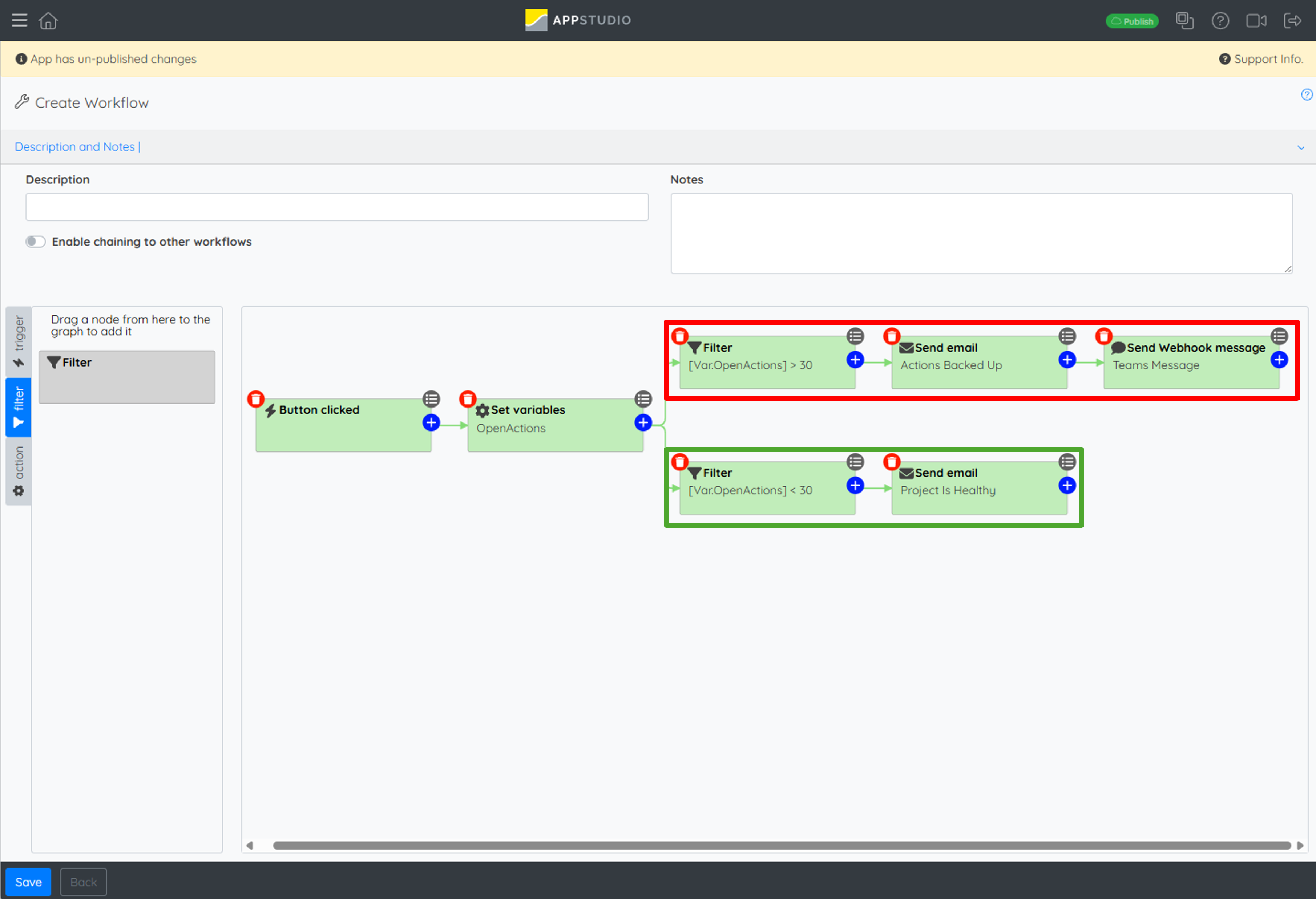Click the graph horizontal scrollbar
1316x899 pixels.
click(x=782, y=845)
